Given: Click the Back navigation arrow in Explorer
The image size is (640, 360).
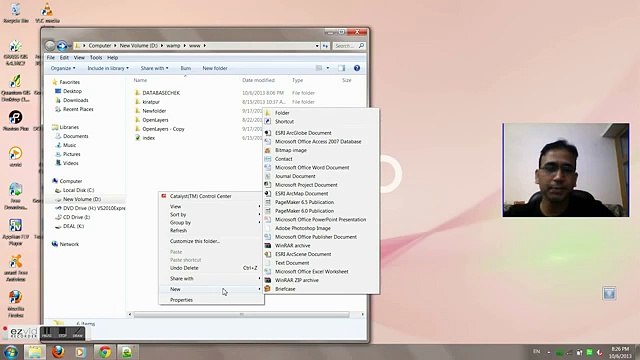Looking at the screenshot, I should point(50,45).
